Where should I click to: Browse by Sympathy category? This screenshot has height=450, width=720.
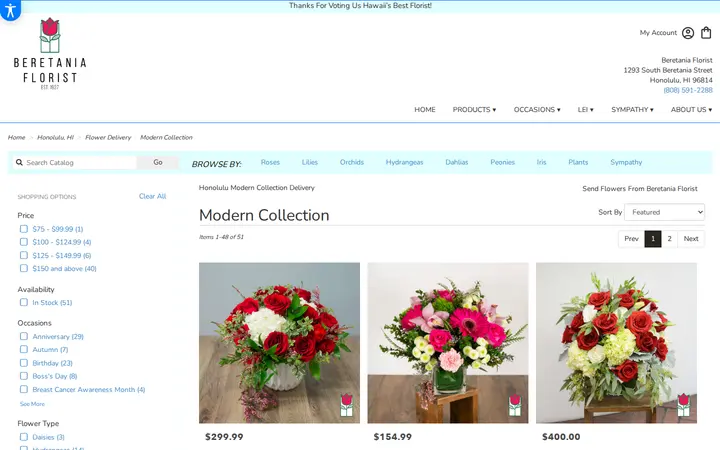click(626, 162)
